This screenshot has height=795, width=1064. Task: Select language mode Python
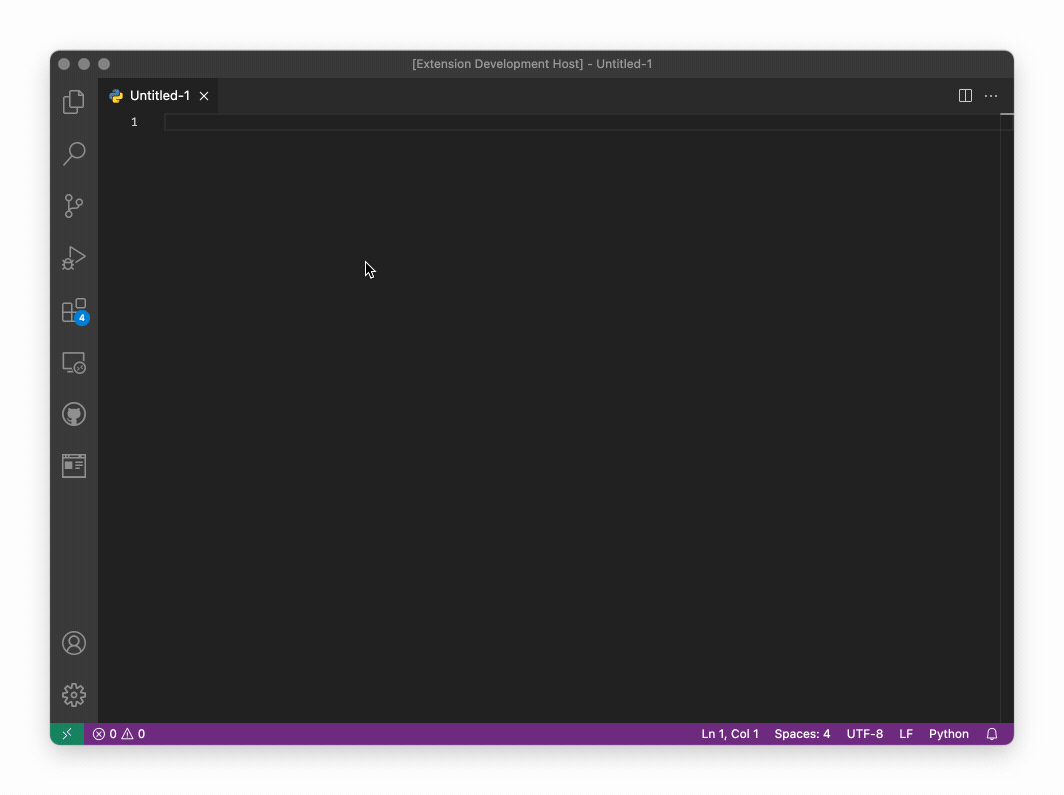[x=949, y=734]
